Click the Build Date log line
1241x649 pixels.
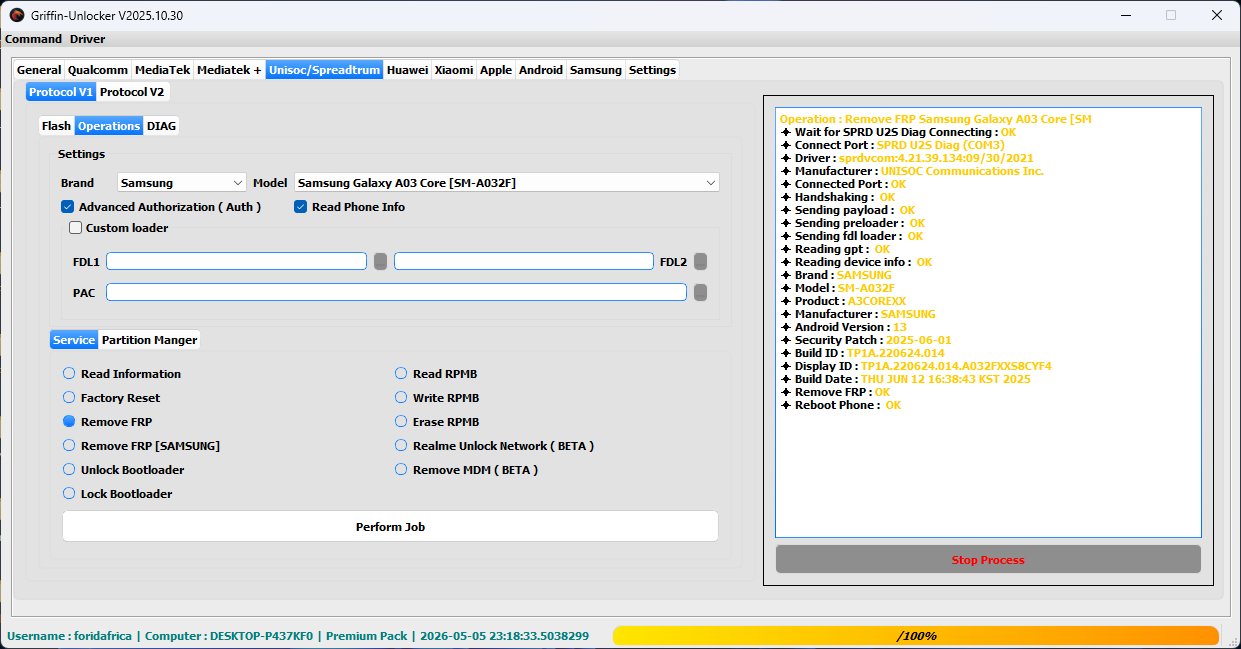coord(905,379)
